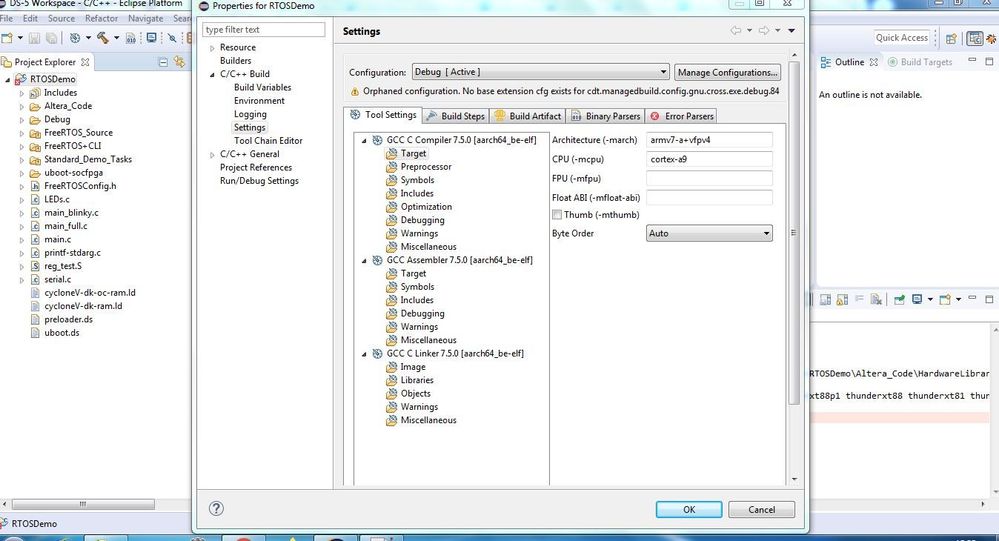The image size is (999, 541).
Task: Click the Project Explorer collapse all icon
Action: tap(163, 62)
